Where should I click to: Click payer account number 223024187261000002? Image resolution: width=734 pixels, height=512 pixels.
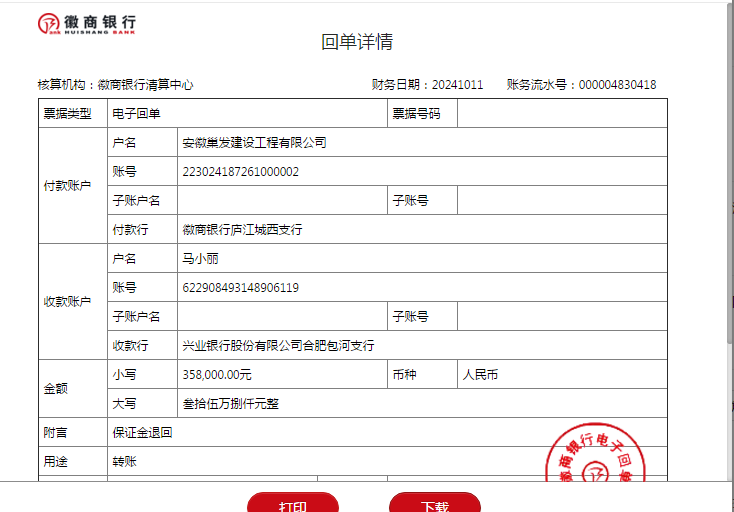tap(240, 172)
